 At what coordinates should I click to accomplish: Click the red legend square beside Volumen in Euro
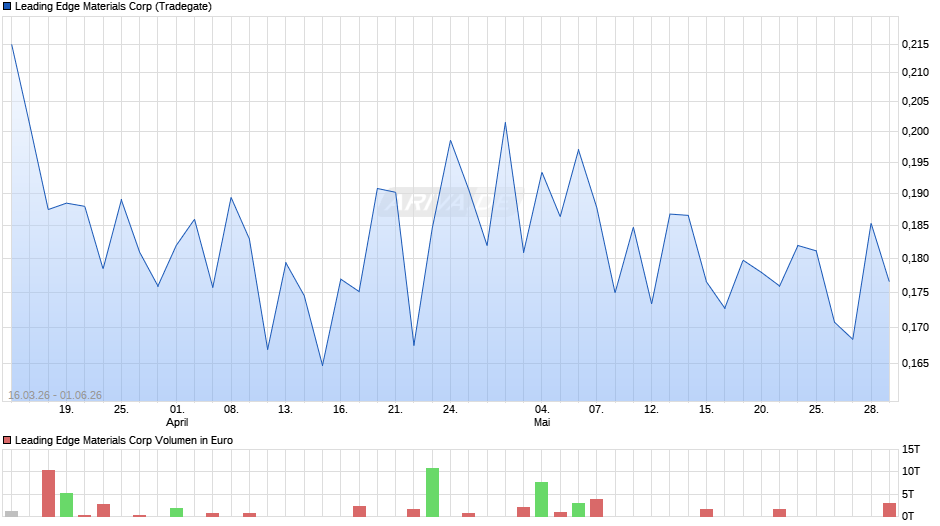click(7, 440)
